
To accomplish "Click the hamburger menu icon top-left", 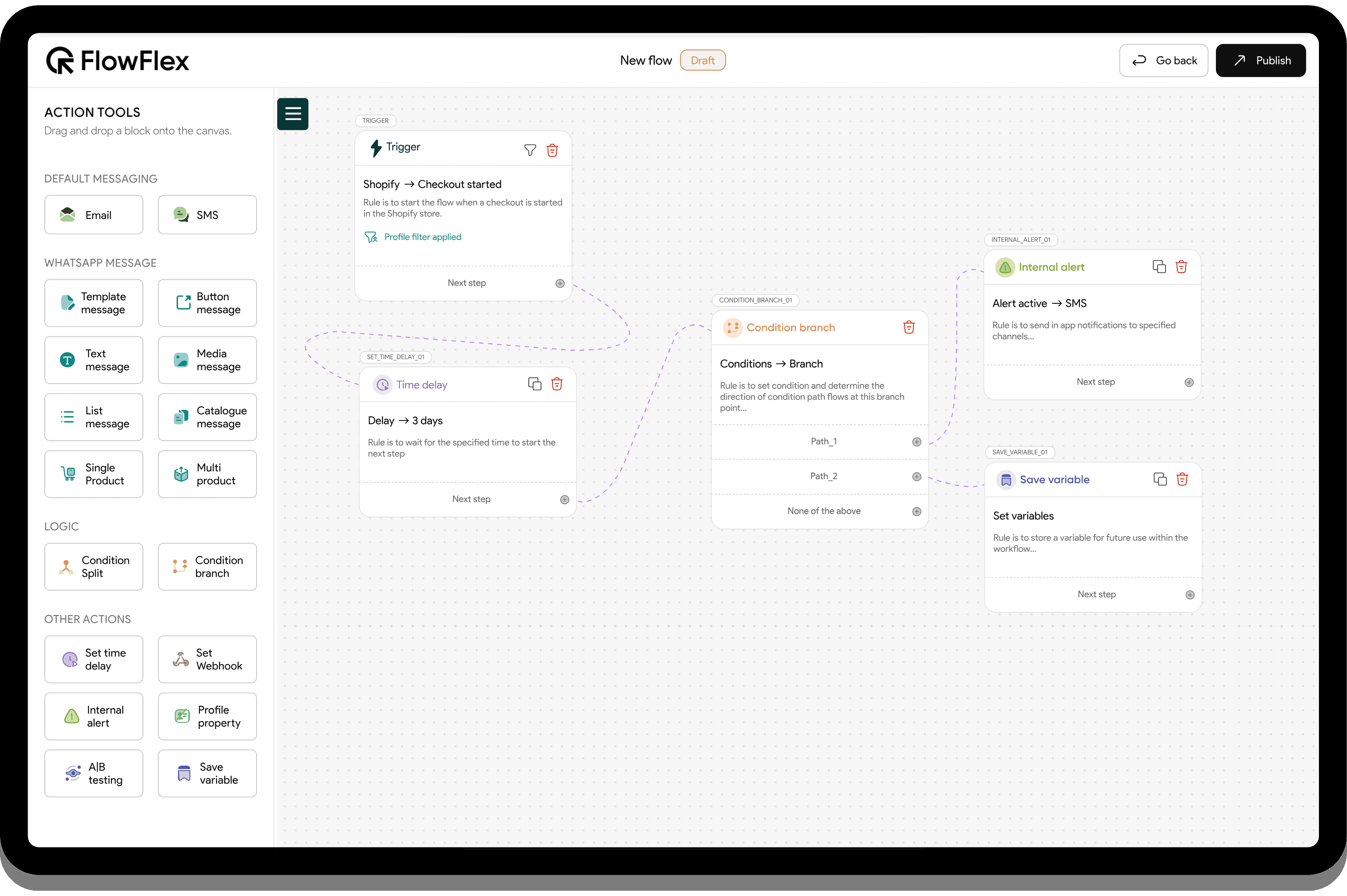I will (x=293, y=113).
